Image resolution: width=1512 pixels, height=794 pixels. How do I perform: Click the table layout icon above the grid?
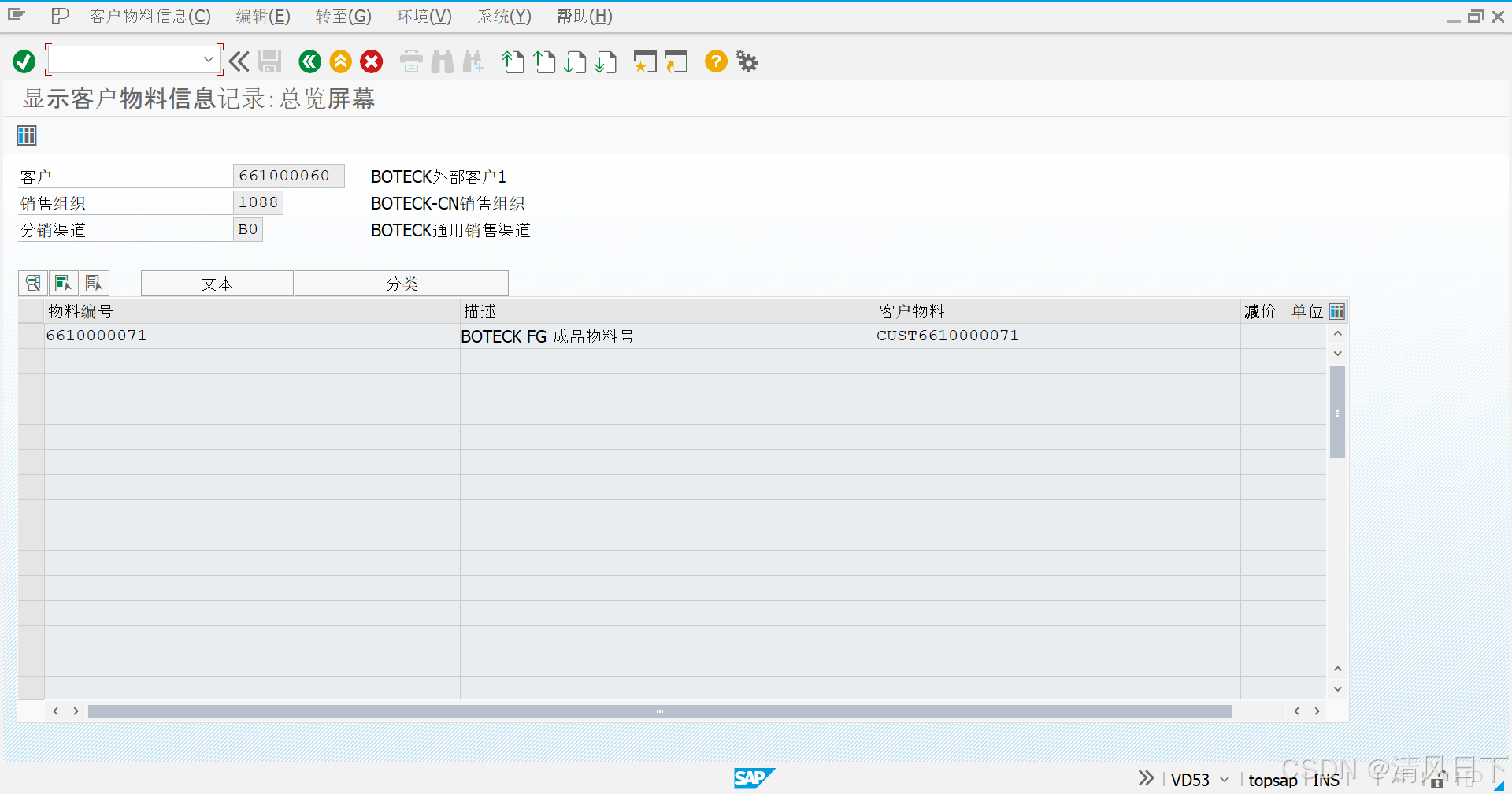(x=26, y=135)
